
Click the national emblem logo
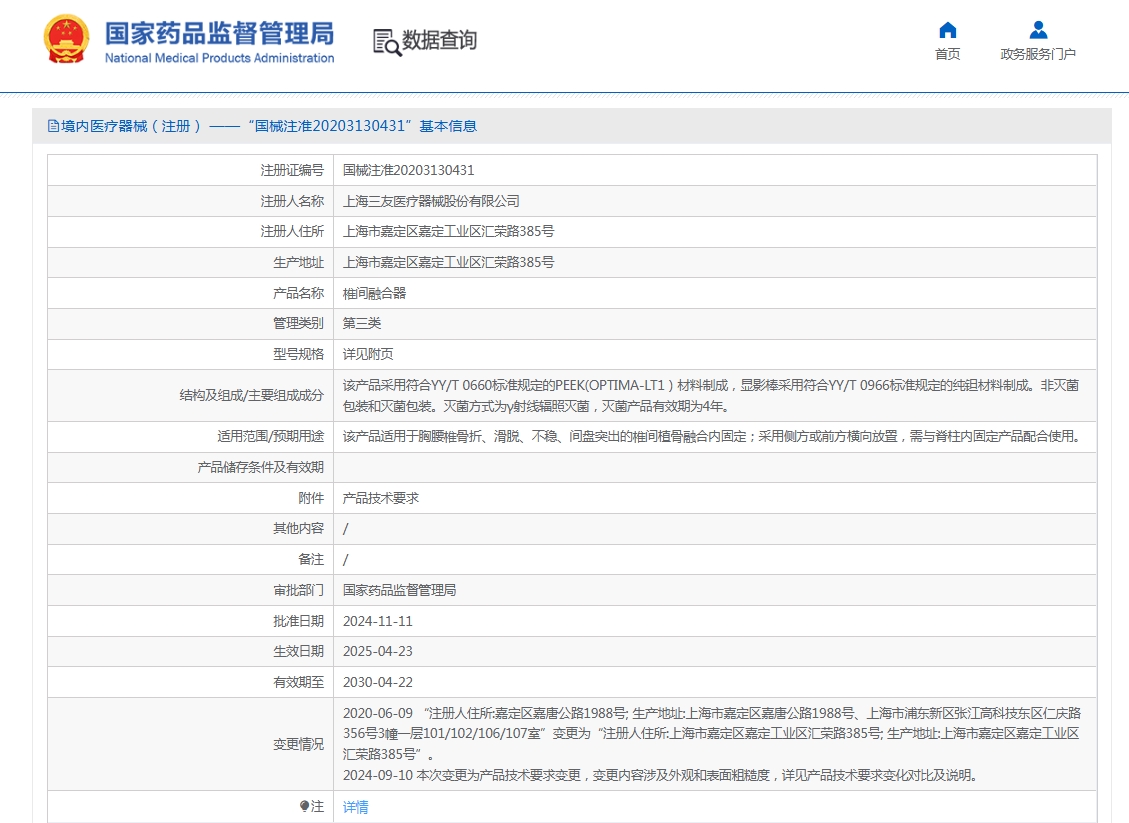(x=66, y=40)
